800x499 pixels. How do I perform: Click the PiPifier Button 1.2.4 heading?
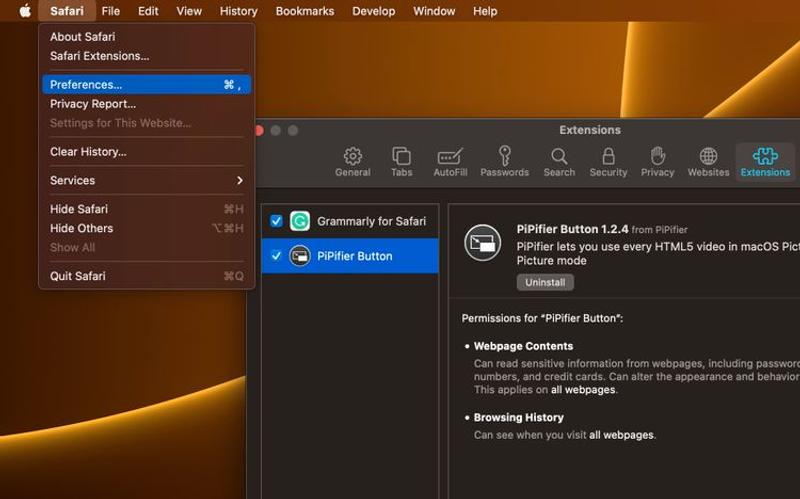point(572,229)
